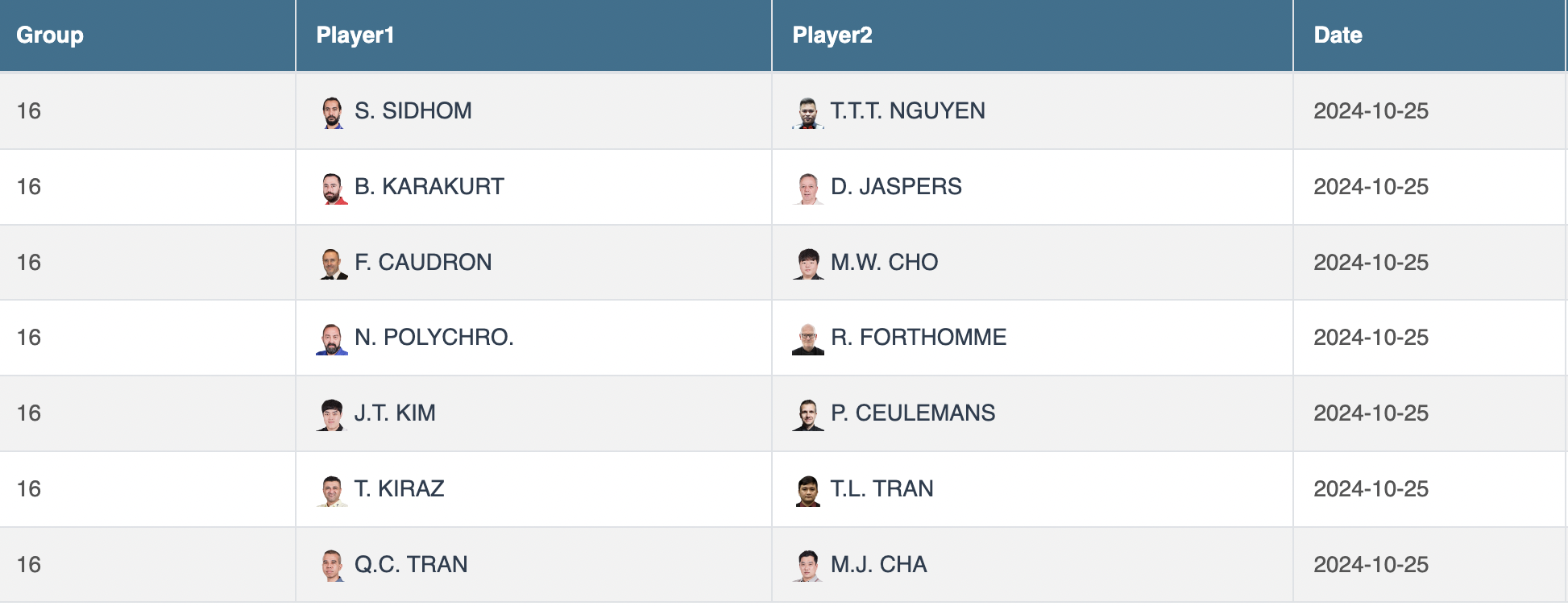Click R. FORTHOMME's avatar image
The image size is (1568, 606).
point(808,338)
